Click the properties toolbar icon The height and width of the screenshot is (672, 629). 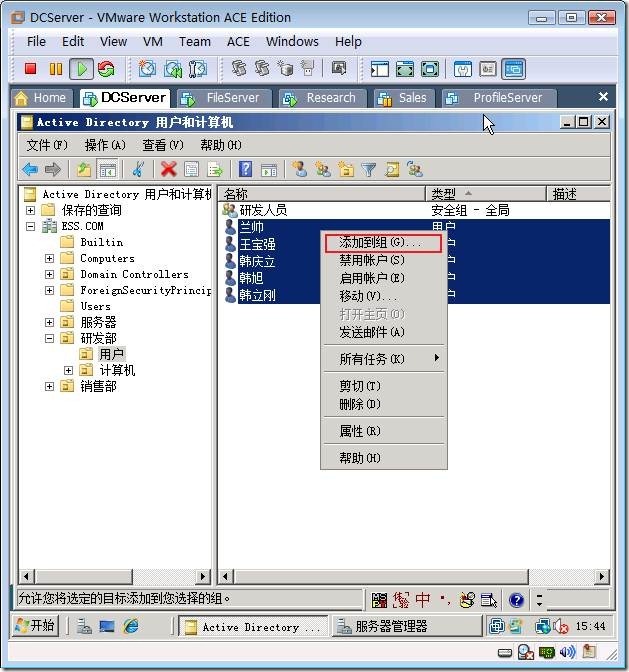(x=192, y=170)
